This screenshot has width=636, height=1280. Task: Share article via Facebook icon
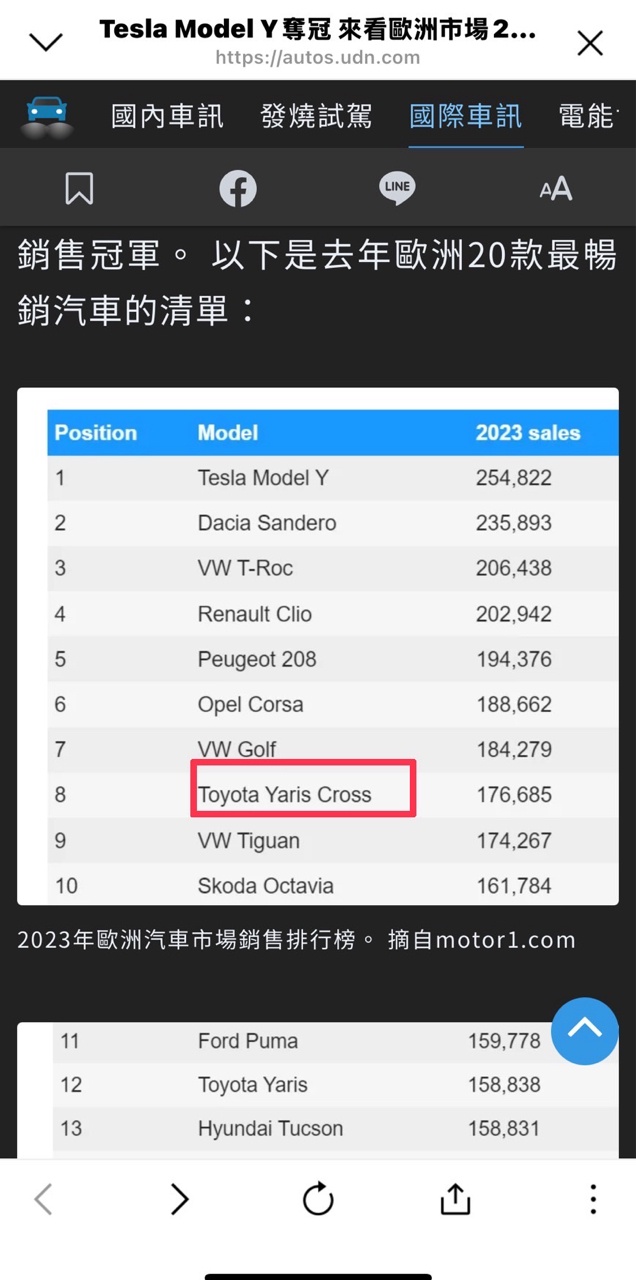click(238, 188)
